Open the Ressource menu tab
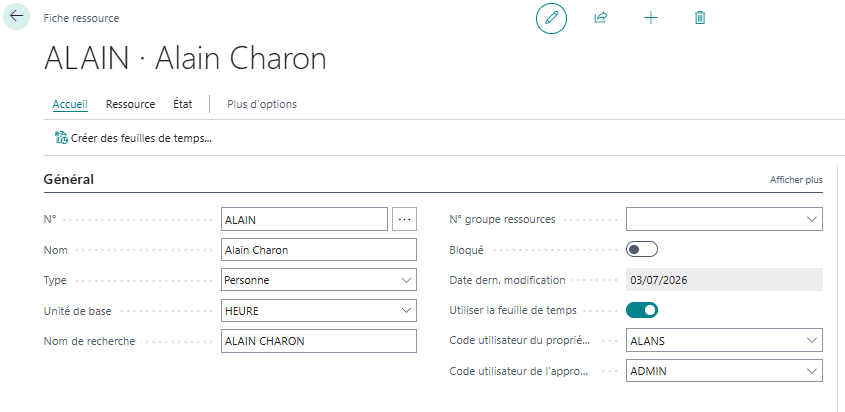The image size is (845, 412). (x=130, y=104)
